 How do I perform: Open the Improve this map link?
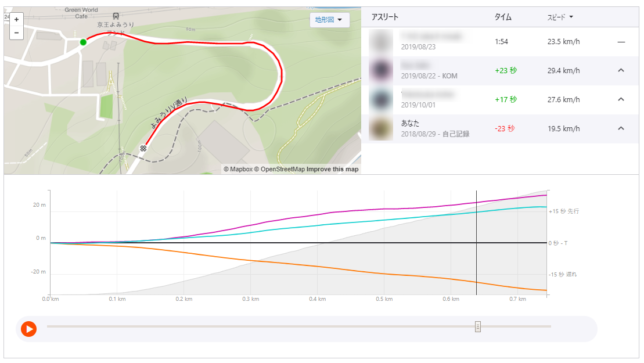click(332, 169)
